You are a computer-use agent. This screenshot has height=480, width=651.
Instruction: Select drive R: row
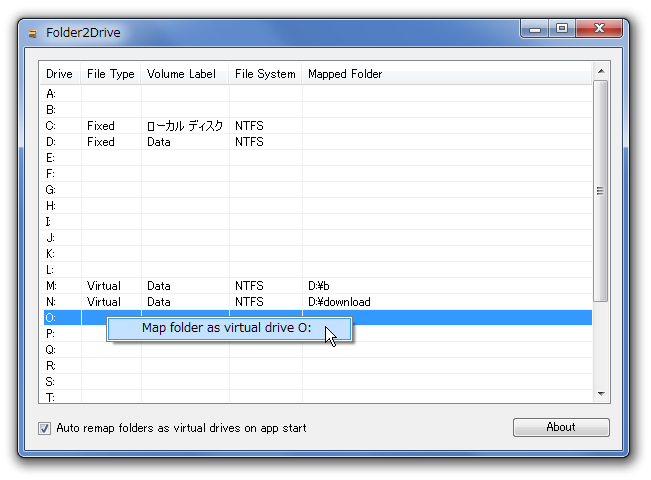(x=316, y=366)
